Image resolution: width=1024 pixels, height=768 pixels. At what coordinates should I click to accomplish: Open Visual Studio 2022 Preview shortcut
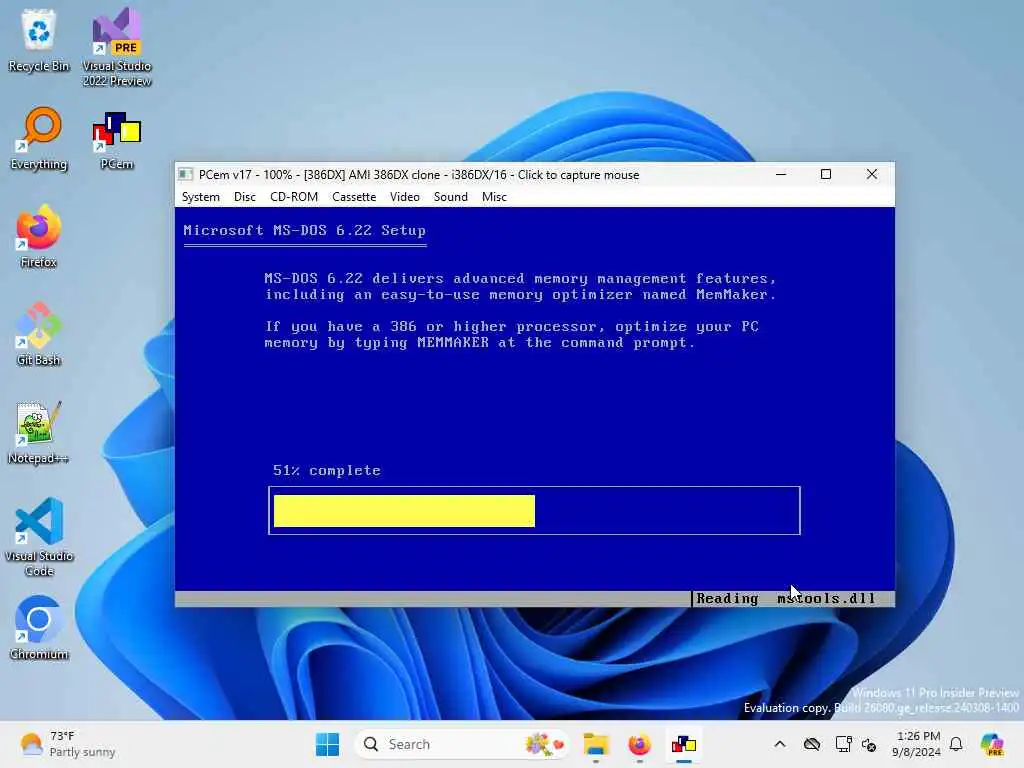(117, 47)
